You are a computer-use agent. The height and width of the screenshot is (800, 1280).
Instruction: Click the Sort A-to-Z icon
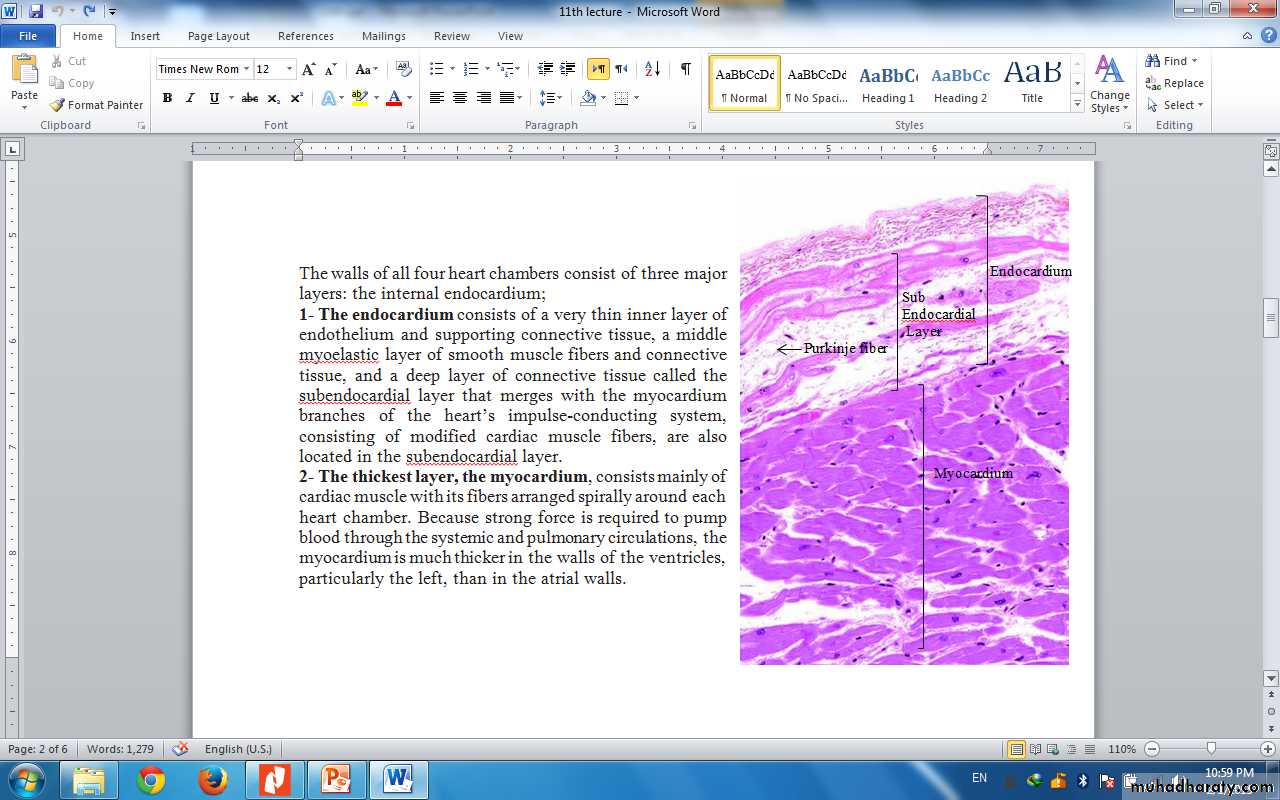(652, 69)
